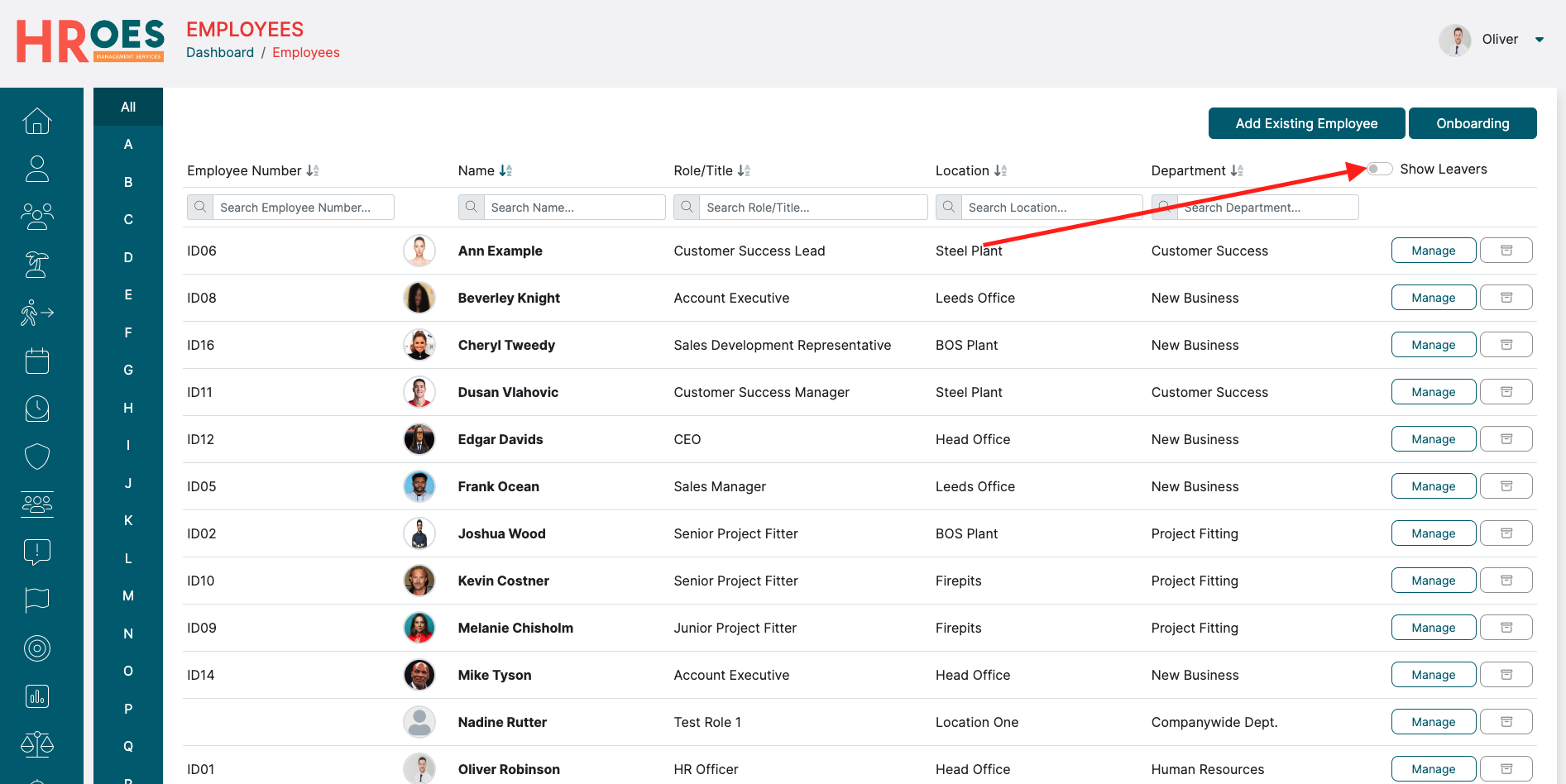The width and height of the screenshot is (1566, 784).
Task: Filter employees by letter M
Action: [x=128, y=595]
